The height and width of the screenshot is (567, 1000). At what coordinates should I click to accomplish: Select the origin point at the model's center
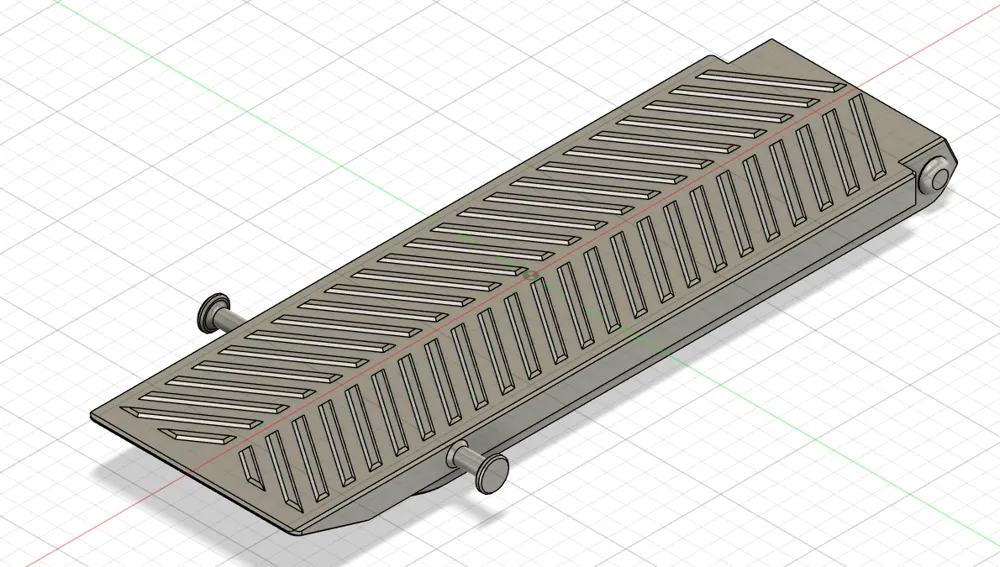[531, 276]
